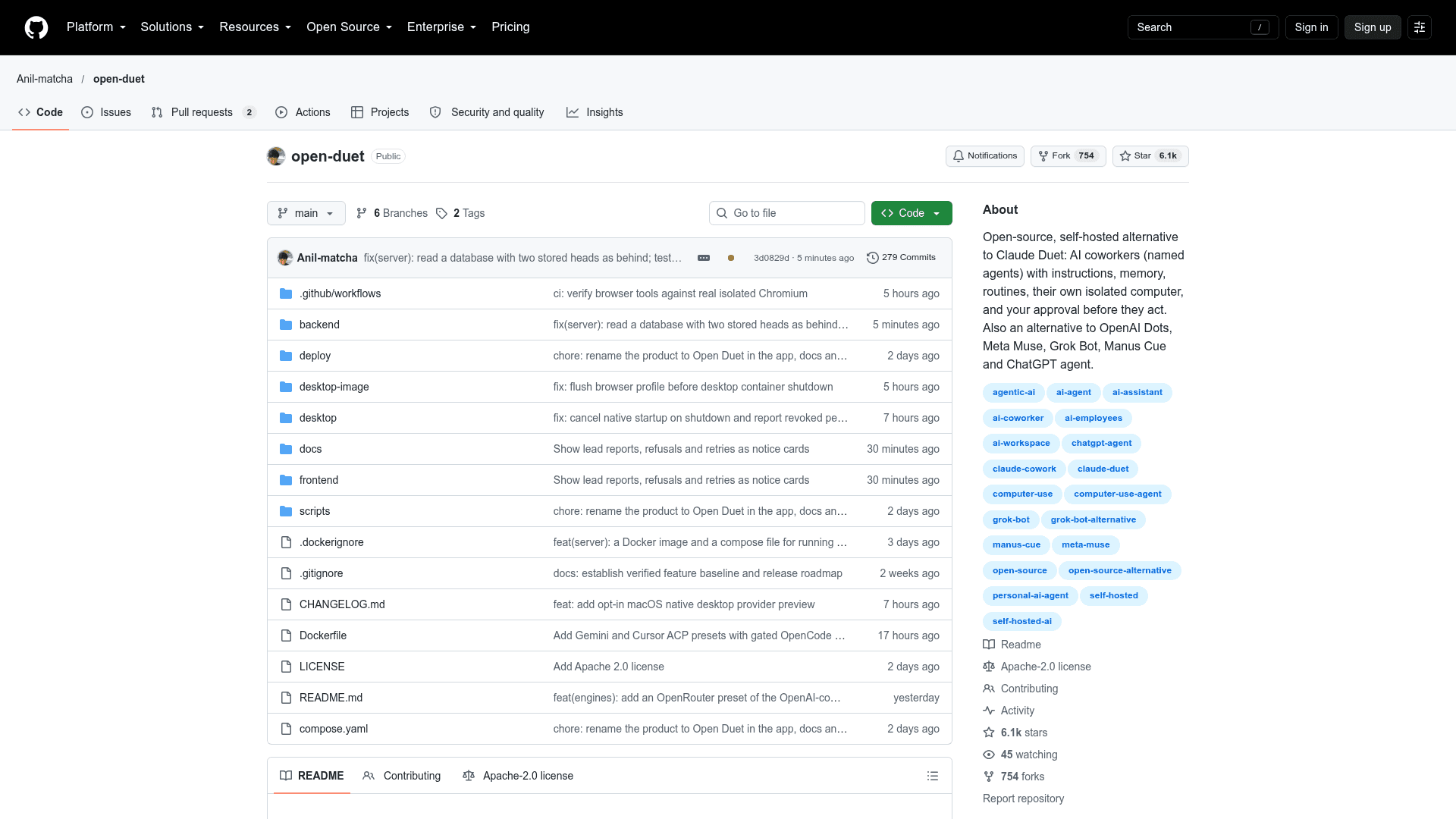The image size is (1456, 819).
Task: Switch to the Issues tab
Action: point(106,112)
